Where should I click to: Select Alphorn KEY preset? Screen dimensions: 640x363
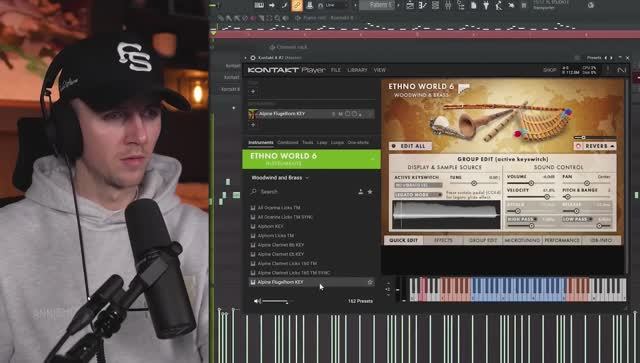(311, 226)
